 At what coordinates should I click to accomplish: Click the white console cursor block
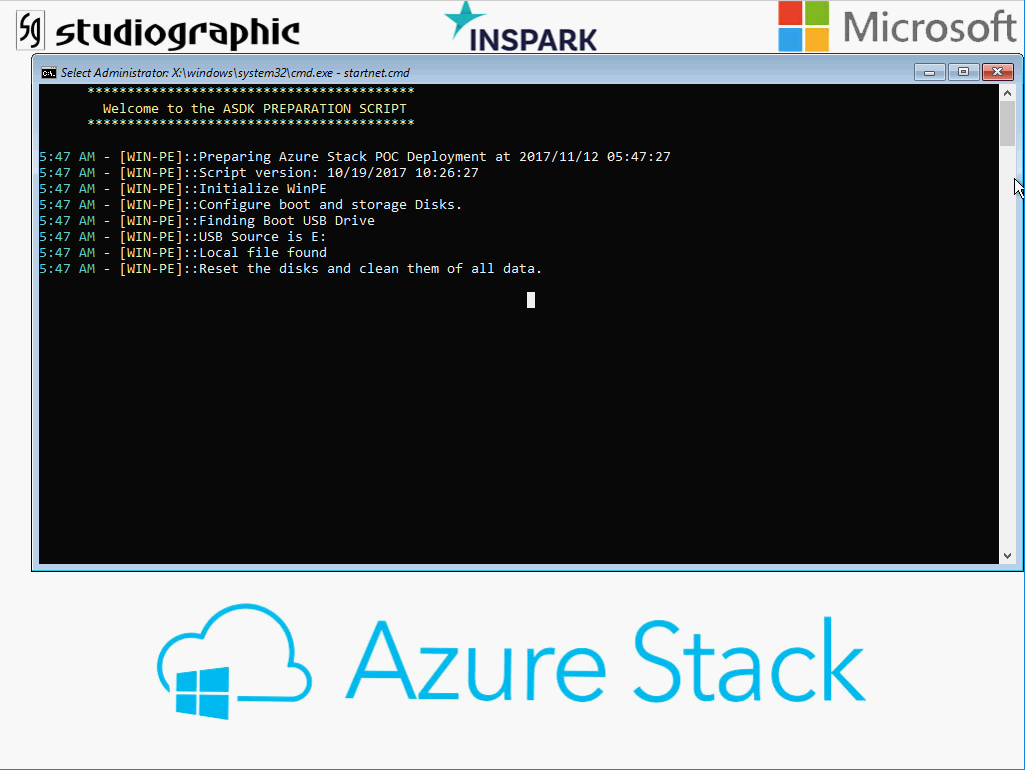(531, 300)
